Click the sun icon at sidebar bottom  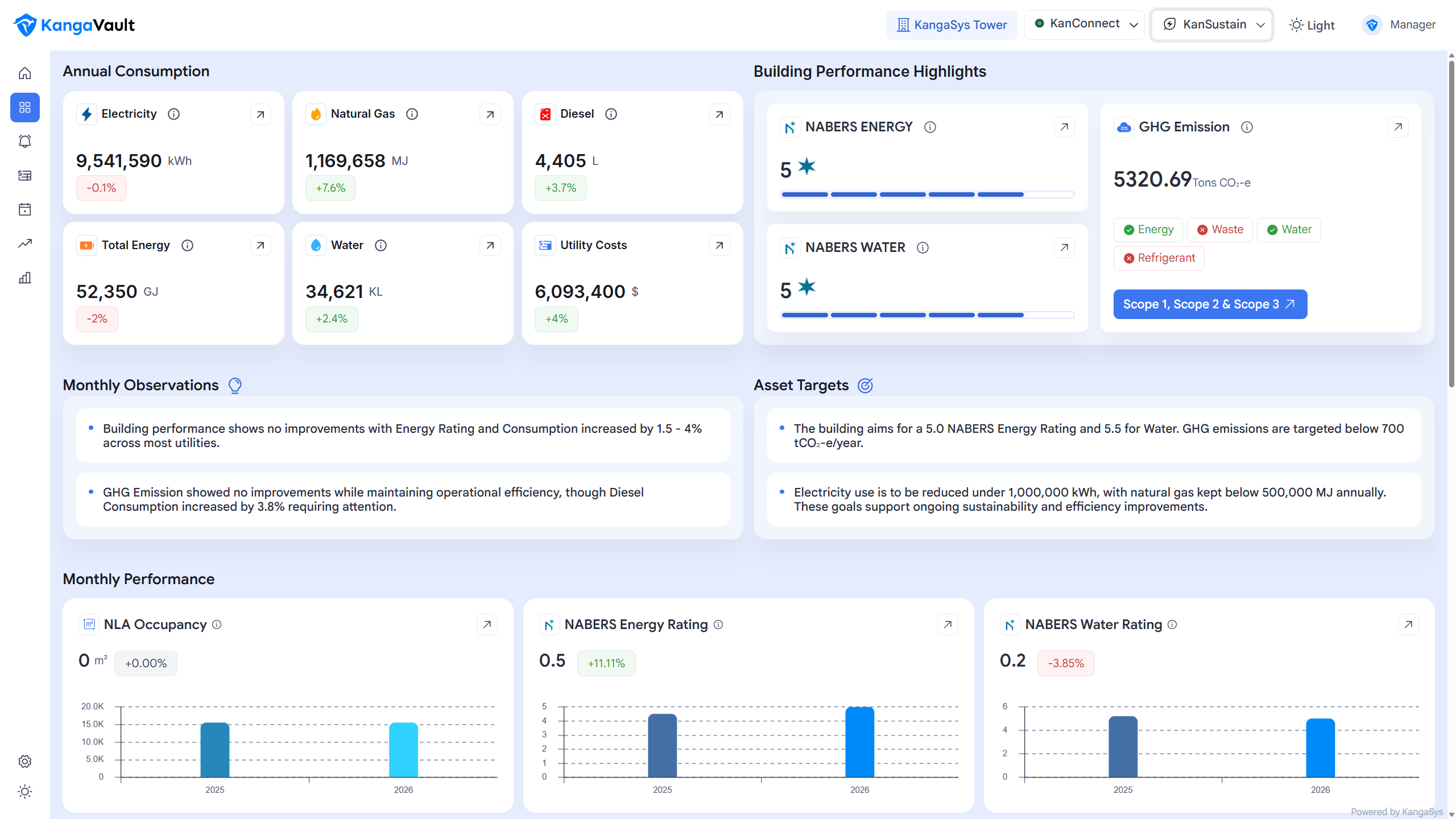point(24,792)
